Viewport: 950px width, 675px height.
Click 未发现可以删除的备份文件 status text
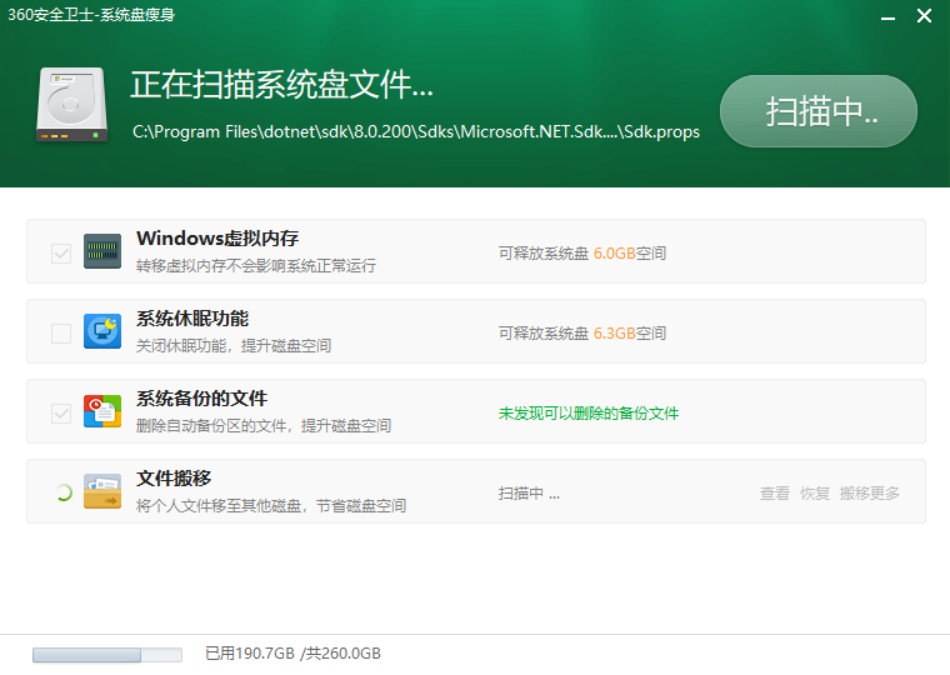[588, 413]
